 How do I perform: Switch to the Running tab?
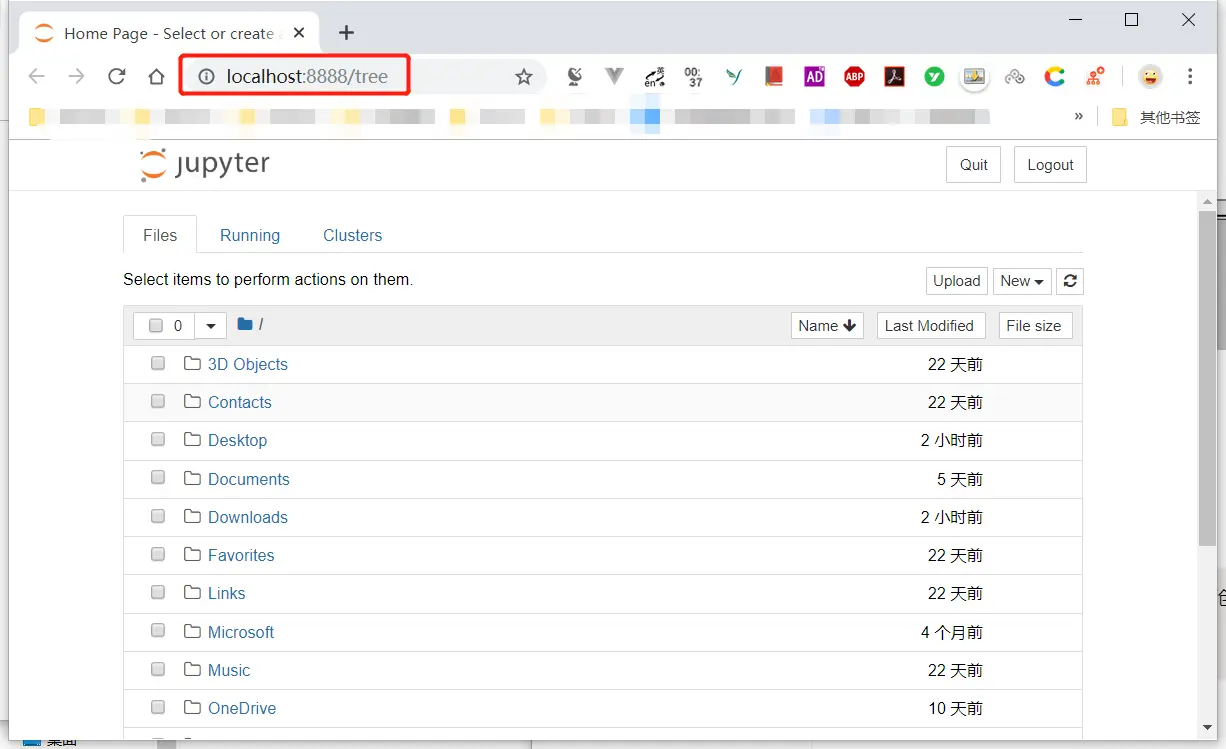pyautogui.click(x=249, y=235)
